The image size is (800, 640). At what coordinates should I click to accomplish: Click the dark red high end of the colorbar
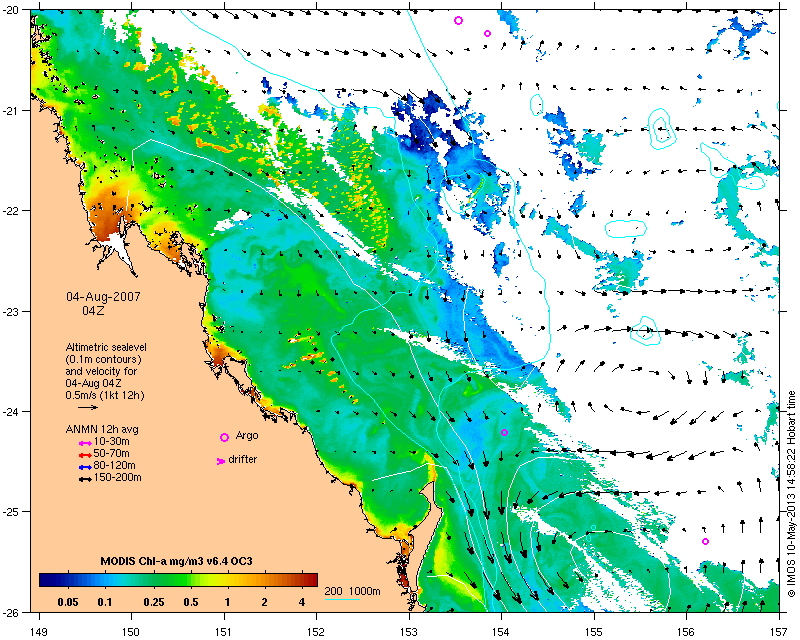(309, 580)
